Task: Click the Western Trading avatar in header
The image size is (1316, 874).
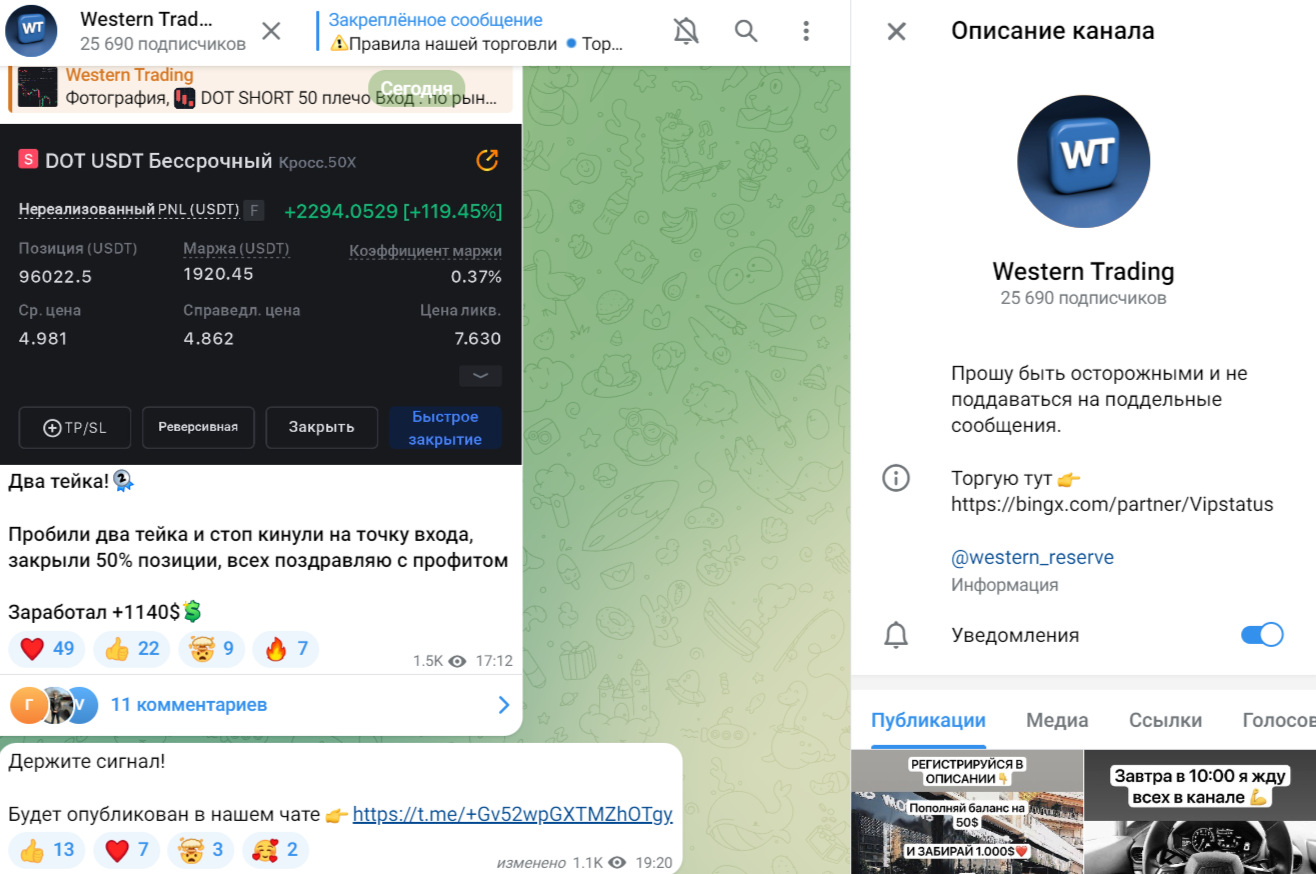Action: point(32,31)
